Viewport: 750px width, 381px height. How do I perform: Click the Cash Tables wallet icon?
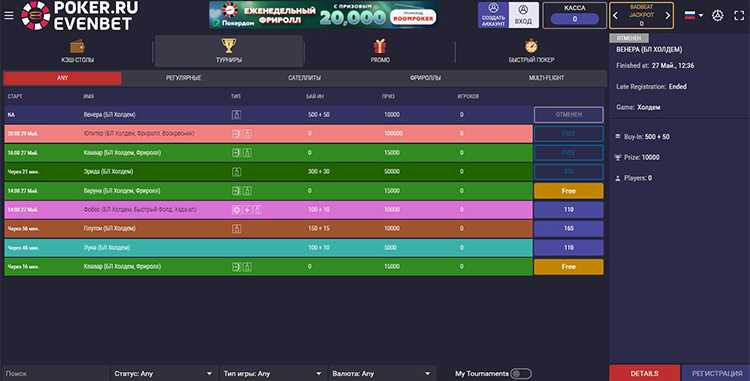(77, 46)
